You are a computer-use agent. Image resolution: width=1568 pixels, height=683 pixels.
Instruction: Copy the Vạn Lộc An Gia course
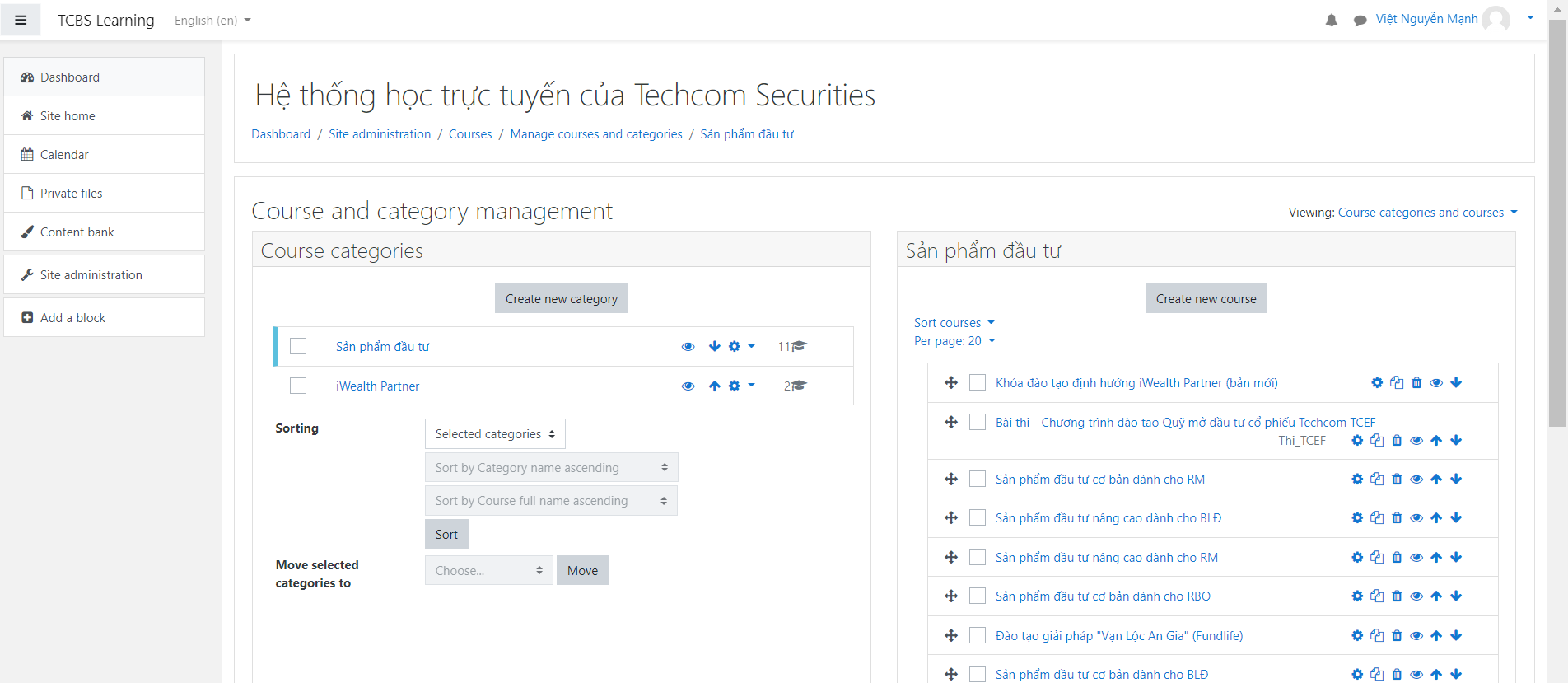click(1377, 635)
